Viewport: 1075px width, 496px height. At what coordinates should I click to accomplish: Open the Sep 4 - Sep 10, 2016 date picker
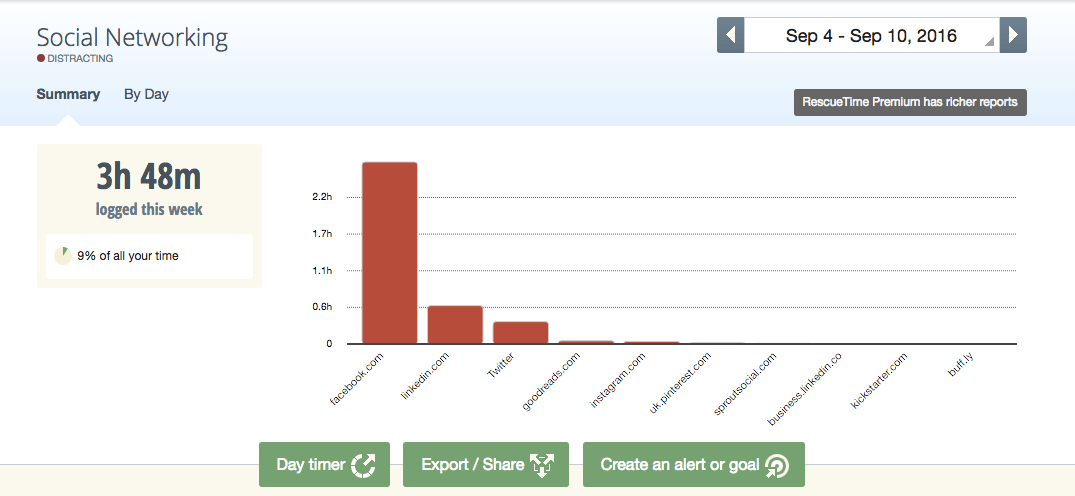pos(871,36)
